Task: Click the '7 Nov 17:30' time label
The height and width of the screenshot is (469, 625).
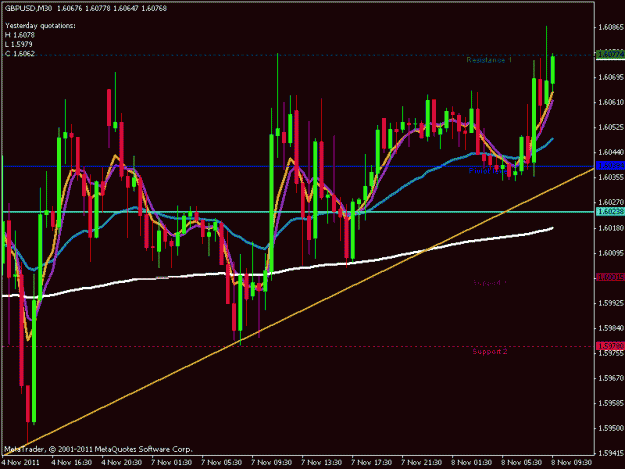Action: [371, 463]
